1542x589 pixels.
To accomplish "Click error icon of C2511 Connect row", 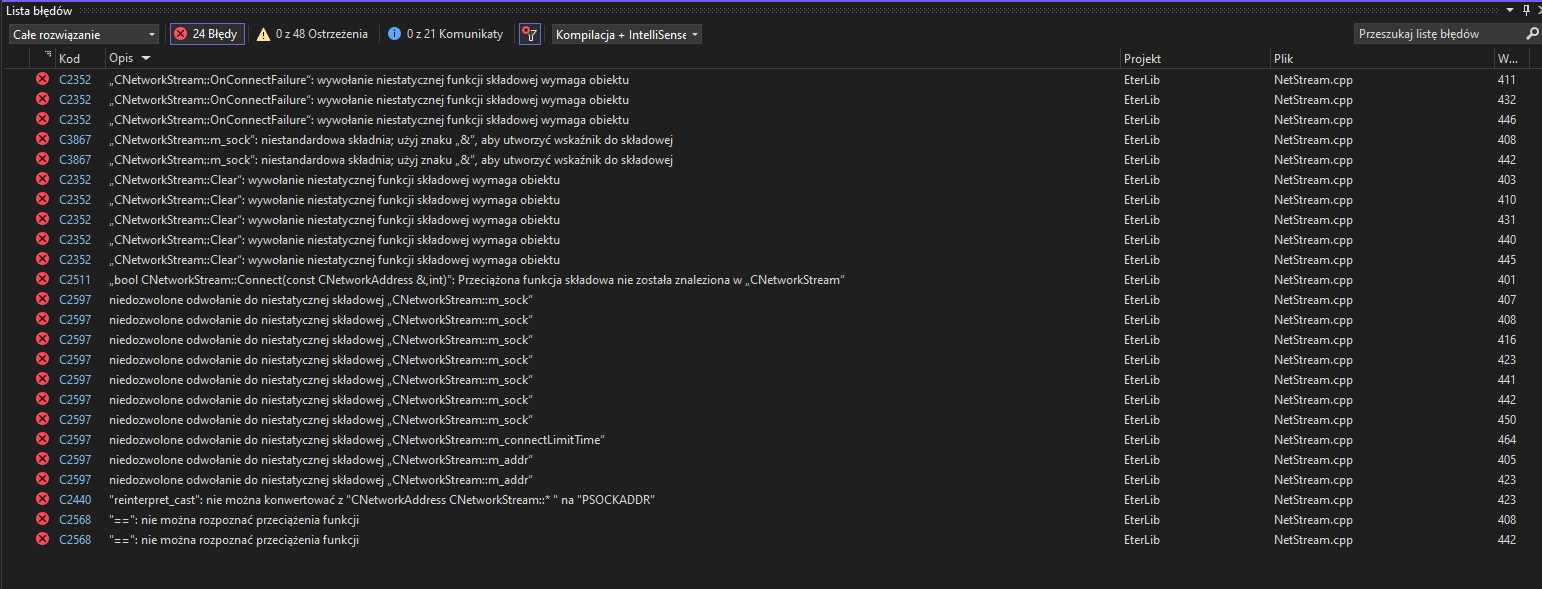I will click(x=43, y=279).
